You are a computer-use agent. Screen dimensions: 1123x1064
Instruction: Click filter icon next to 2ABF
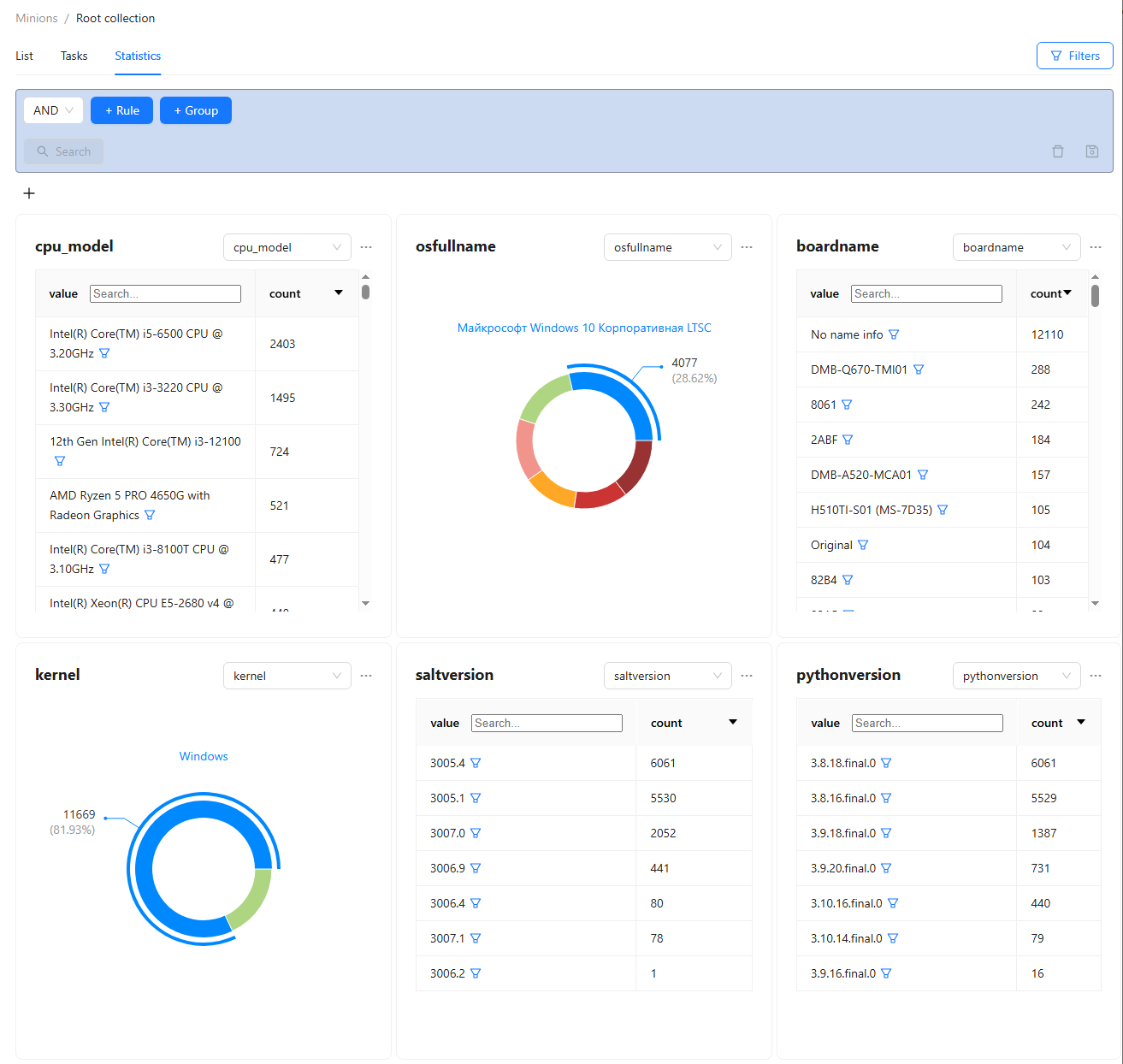pyautogui.click(x=848, y=440)
